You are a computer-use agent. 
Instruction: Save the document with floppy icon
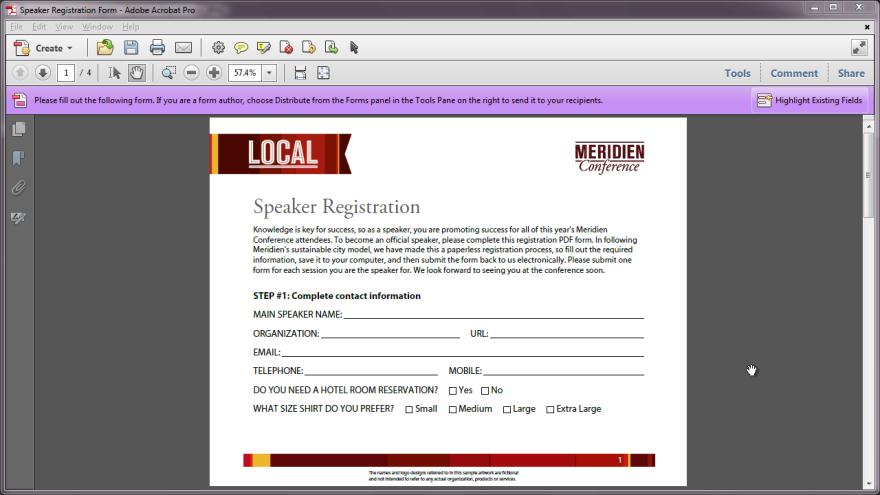click(x=131, y=48)
